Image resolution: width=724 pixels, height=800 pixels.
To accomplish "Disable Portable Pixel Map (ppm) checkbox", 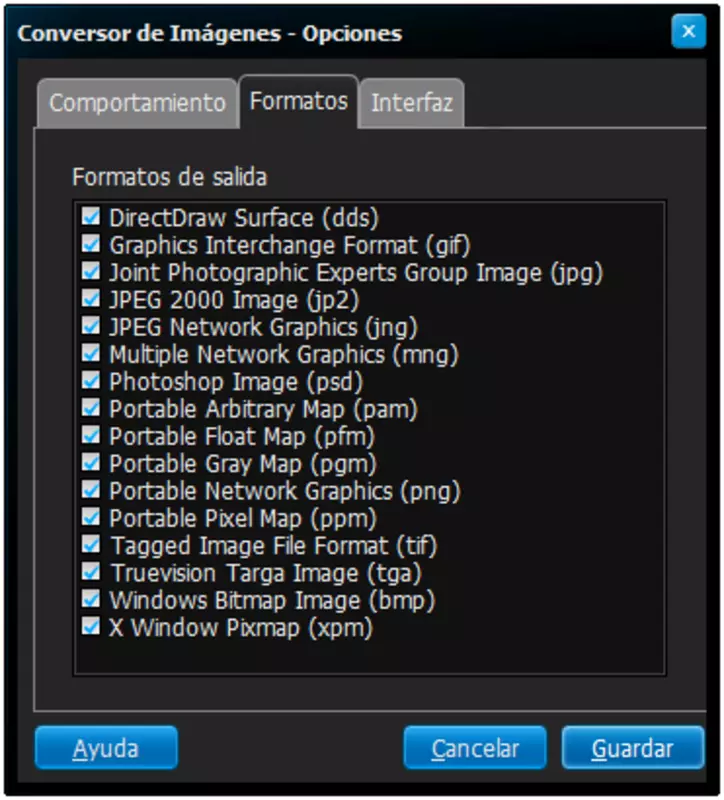I will coord(91,517).
